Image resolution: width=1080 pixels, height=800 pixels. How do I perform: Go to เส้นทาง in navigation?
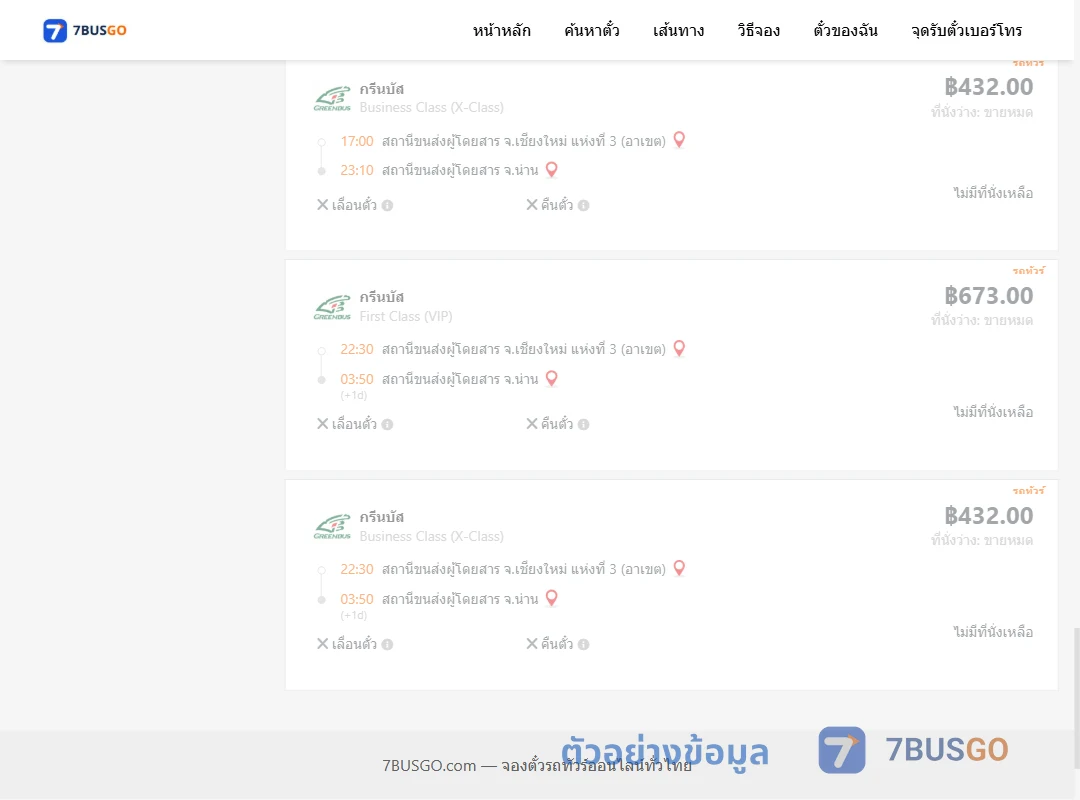click(x=678, y=30)
